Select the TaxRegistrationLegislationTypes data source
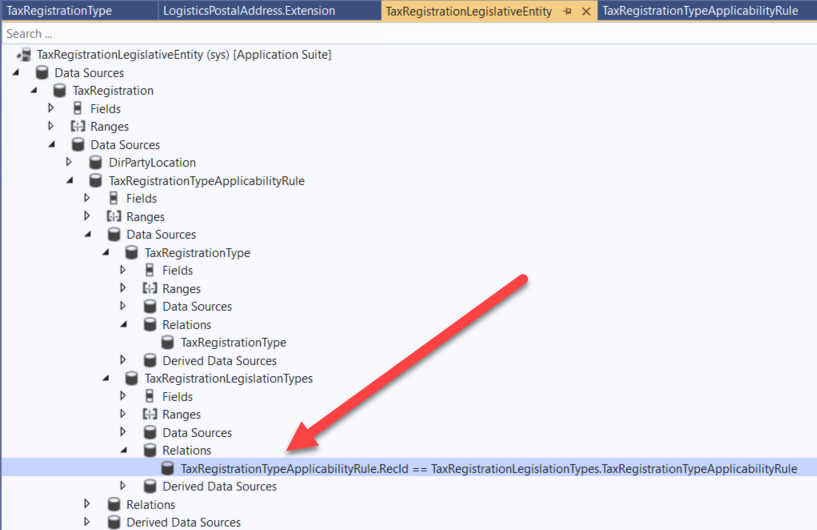Screen dimensions: 817x530 coord(228,378)
